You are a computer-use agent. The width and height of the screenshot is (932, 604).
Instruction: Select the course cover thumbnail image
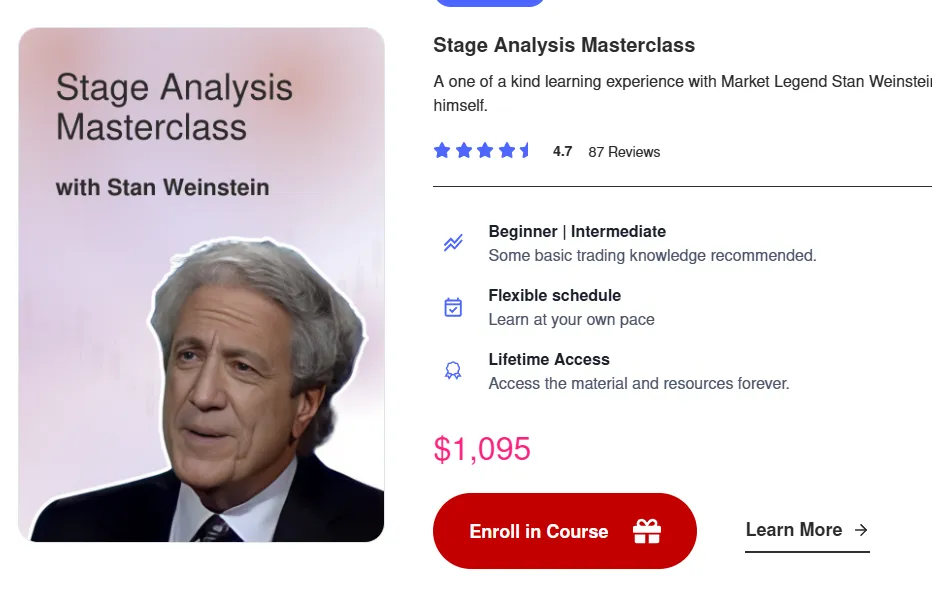pyautogui.click(x=201, y=285)
